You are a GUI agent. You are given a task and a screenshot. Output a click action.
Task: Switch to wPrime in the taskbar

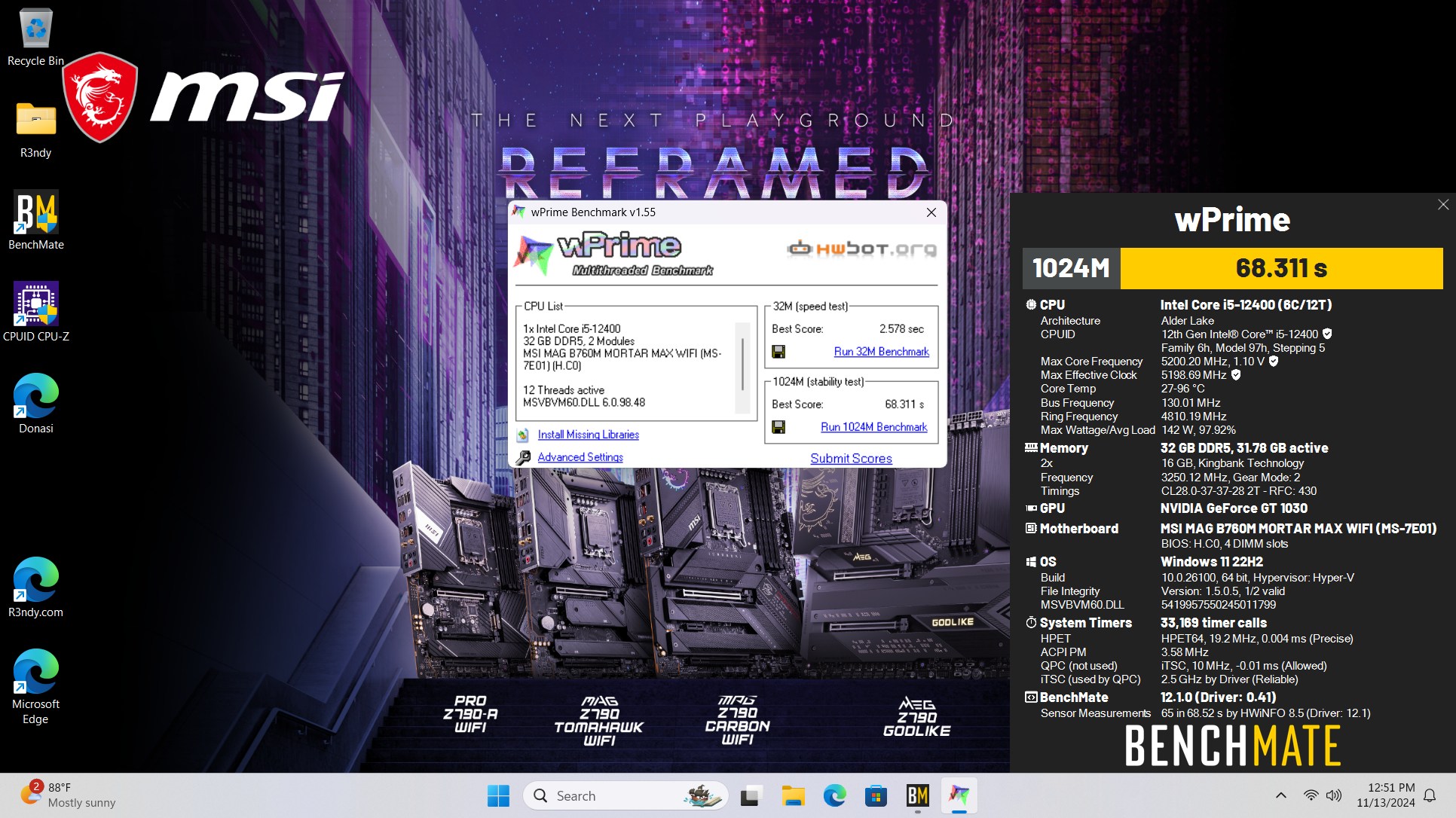click(x=959, y=795)
